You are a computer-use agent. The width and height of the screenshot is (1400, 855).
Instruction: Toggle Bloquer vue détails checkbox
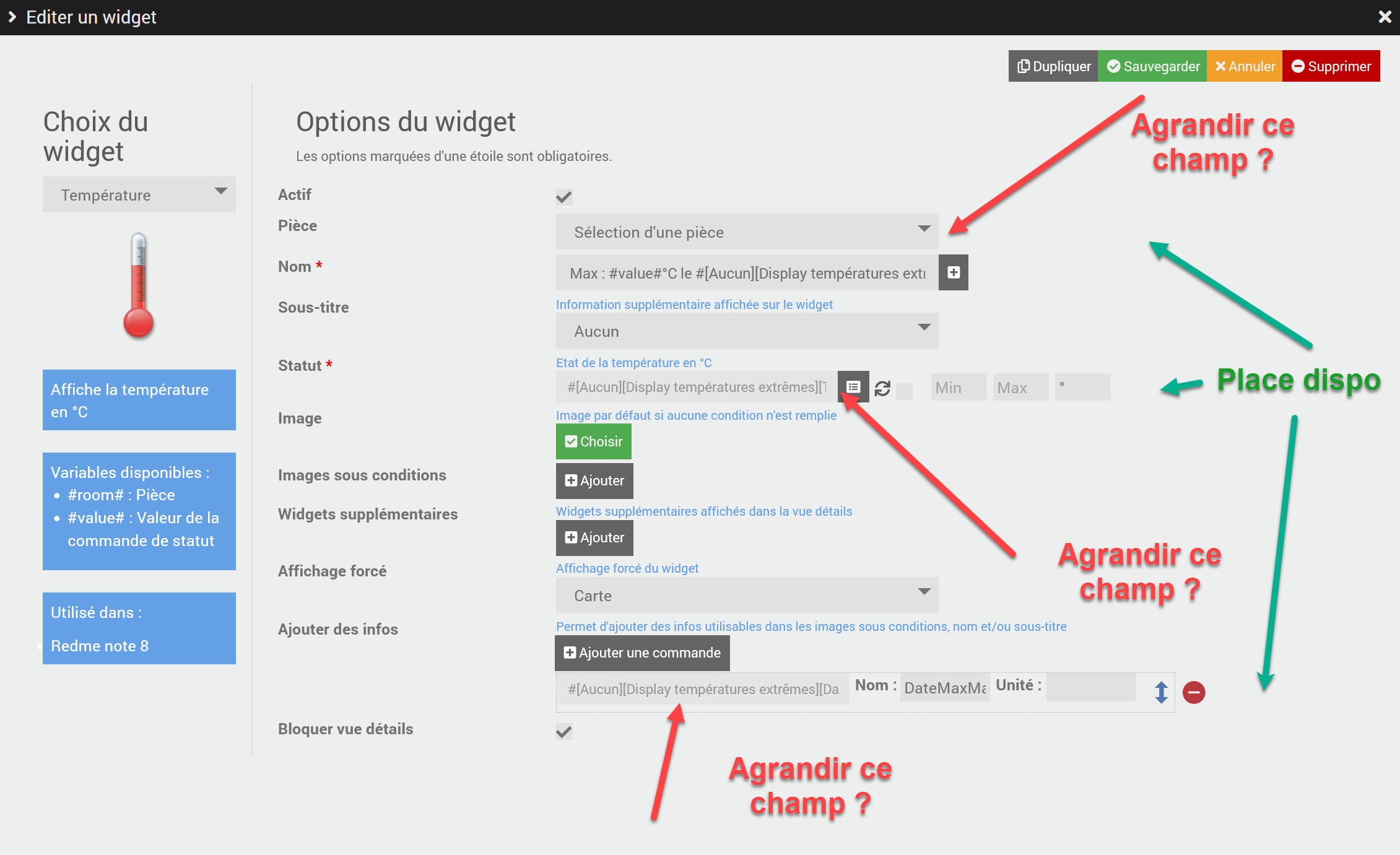(x=563, y=731)
